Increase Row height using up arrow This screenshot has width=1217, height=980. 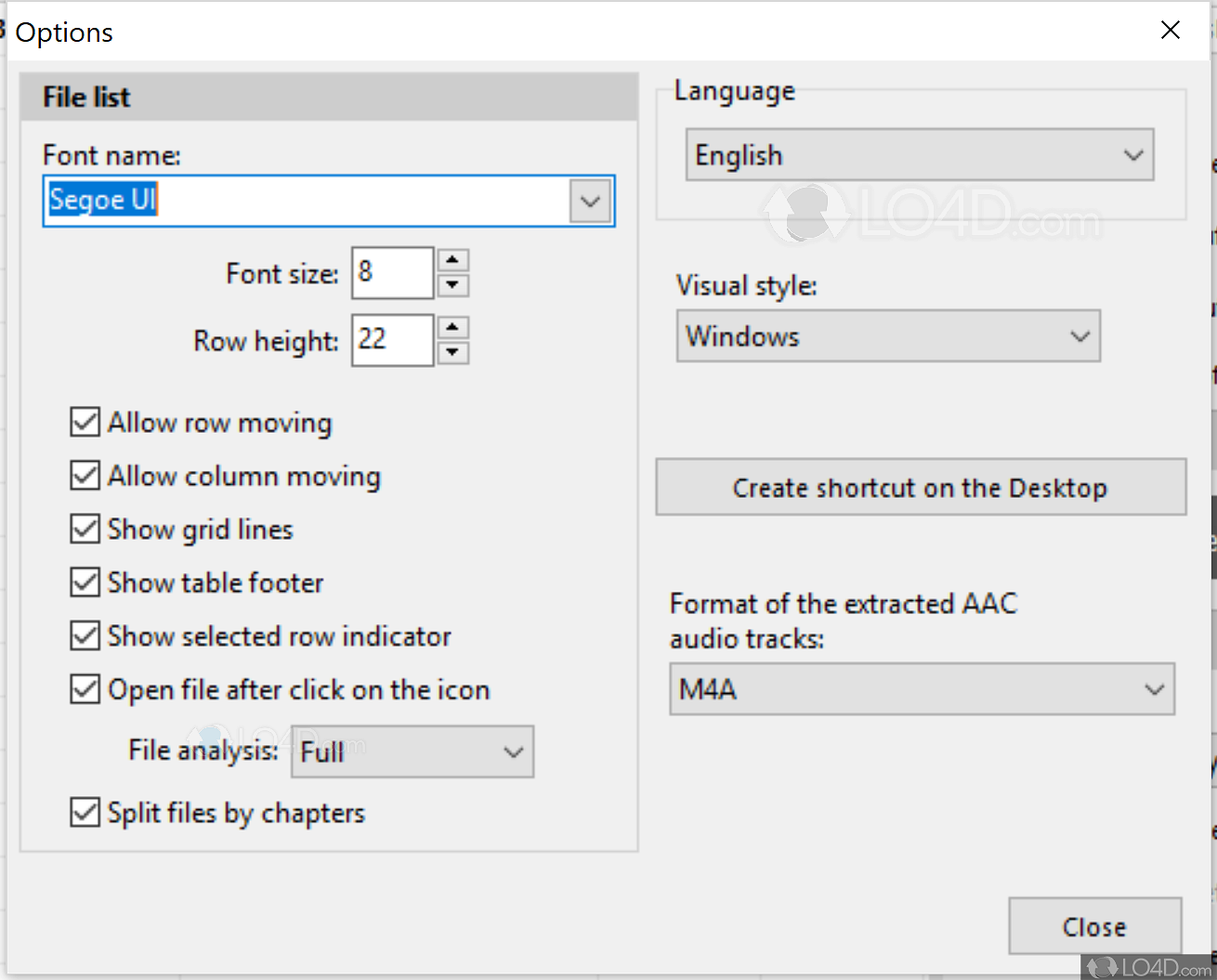pos(452,328)
